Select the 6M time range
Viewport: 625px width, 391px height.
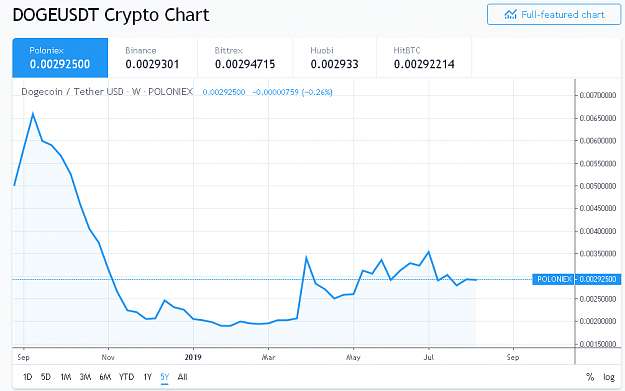[105, 377]
